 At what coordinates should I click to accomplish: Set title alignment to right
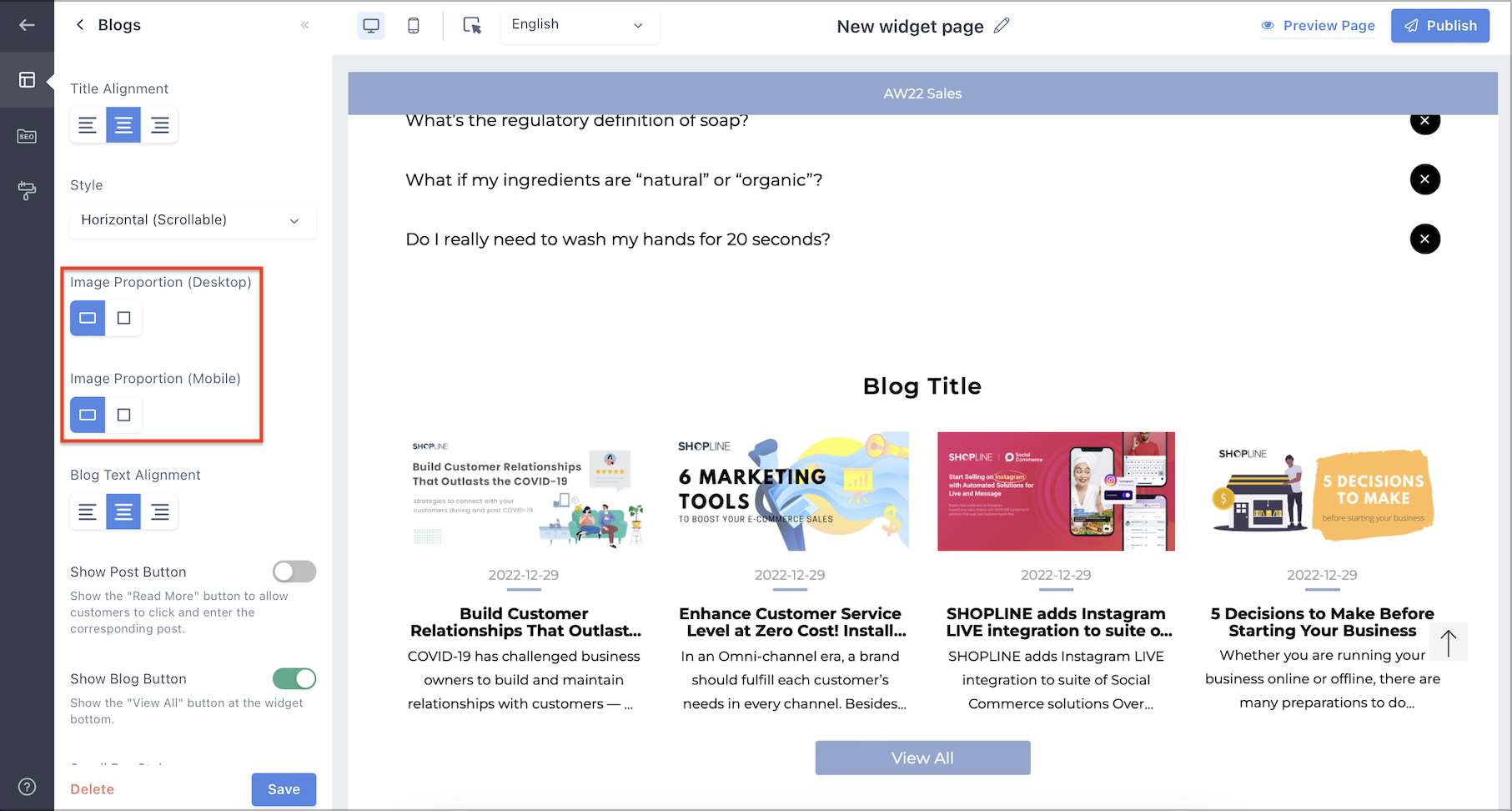click(159, 125)
